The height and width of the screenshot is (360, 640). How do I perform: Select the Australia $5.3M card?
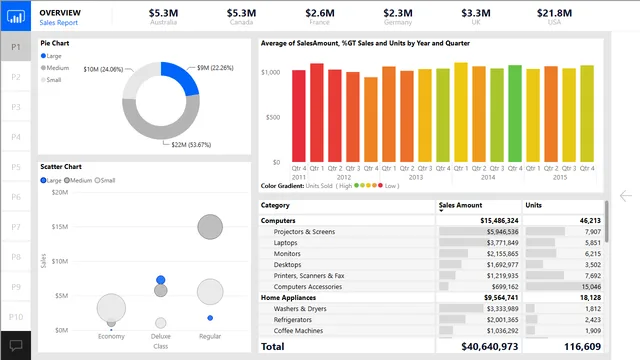[x=163, y=16]
